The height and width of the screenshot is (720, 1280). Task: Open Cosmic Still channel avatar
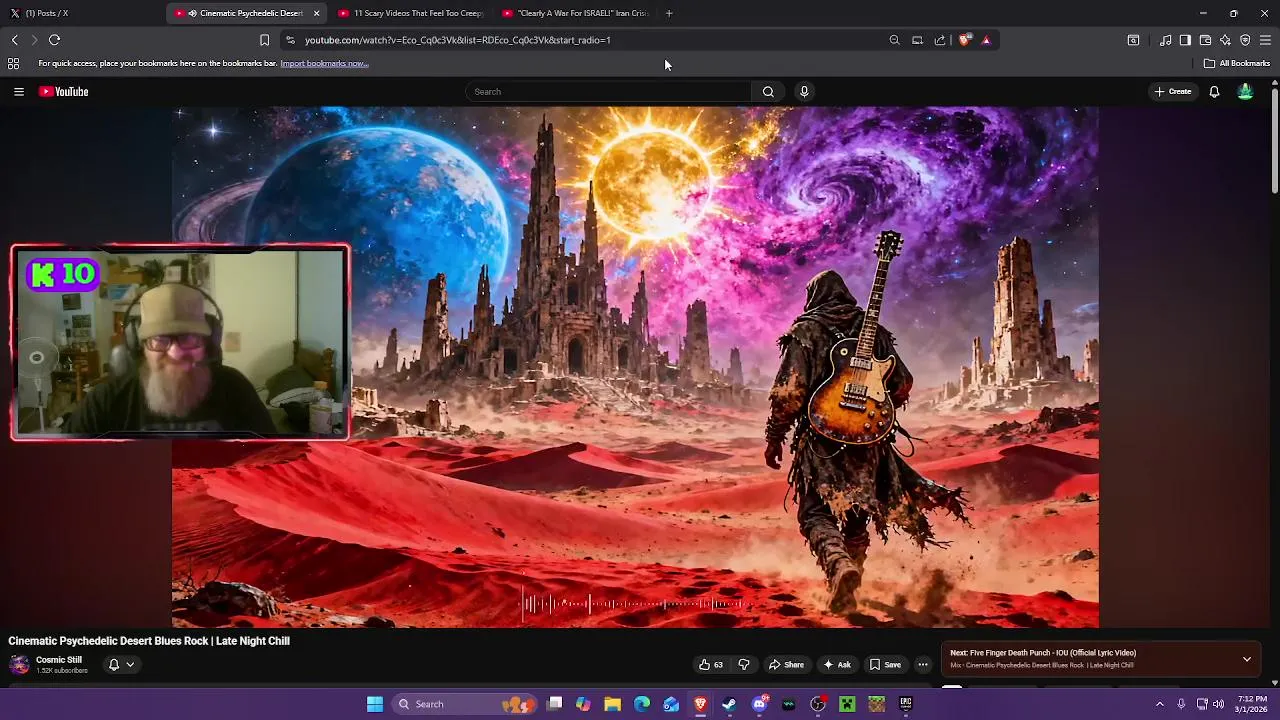point(19,665)
